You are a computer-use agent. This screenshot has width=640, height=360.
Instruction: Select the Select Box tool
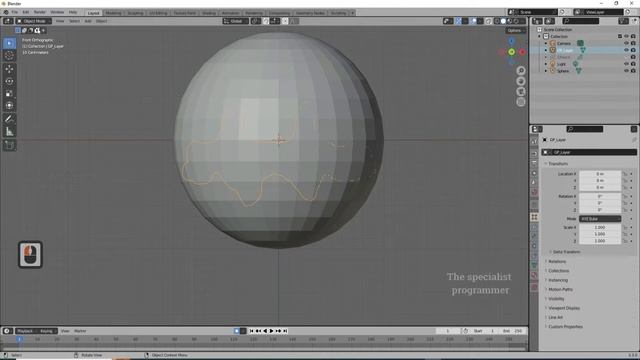pos(9,43)
